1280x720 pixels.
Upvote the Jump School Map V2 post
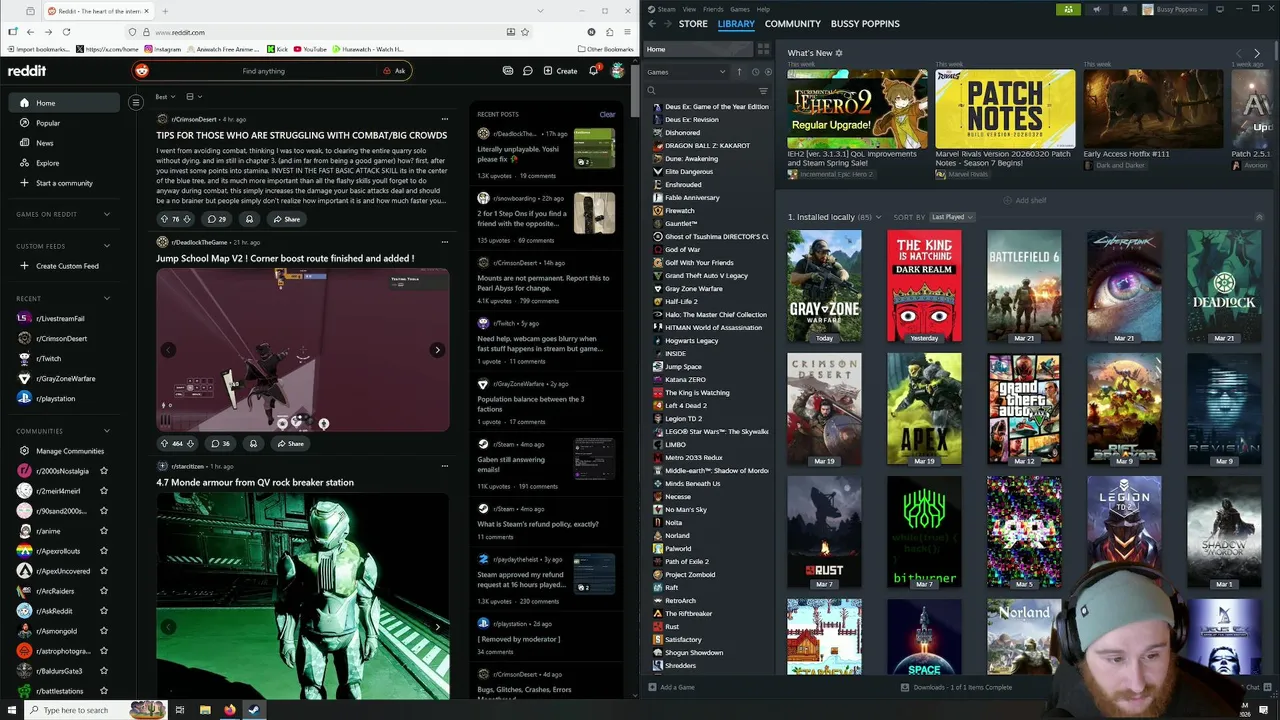164,443
